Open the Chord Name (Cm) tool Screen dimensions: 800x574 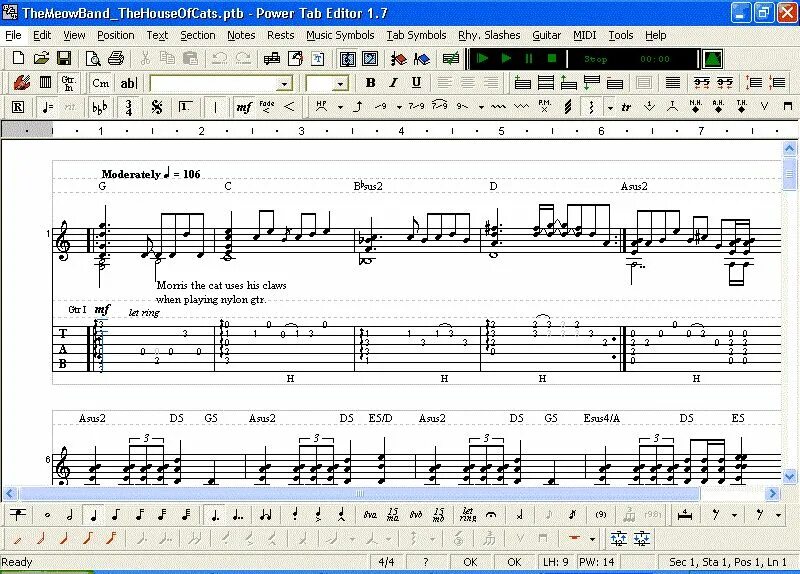tap(101, 82)
